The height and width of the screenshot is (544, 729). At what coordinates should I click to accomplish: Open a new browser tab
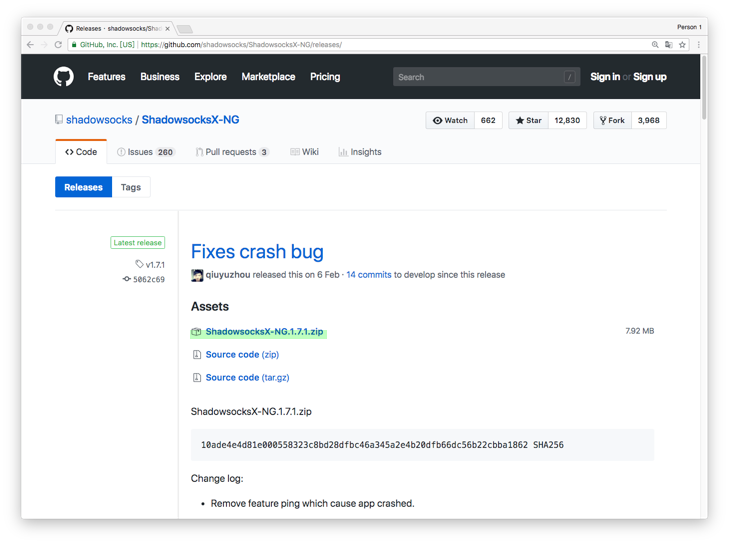[x=185, y=29]
